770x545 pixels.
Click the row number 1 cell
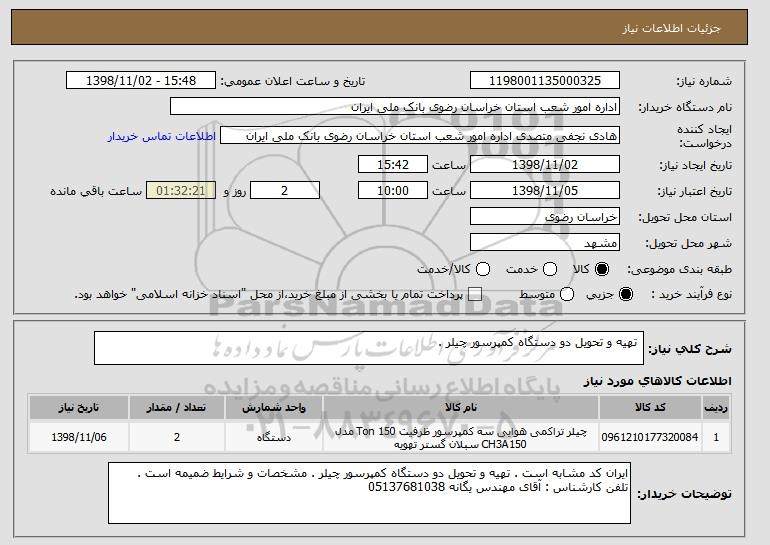coord(716,437)
